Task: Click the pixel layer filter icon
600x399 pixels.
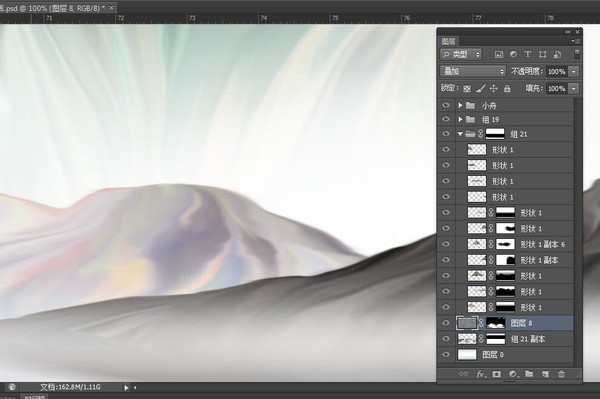Action: (x=499, y=54)
